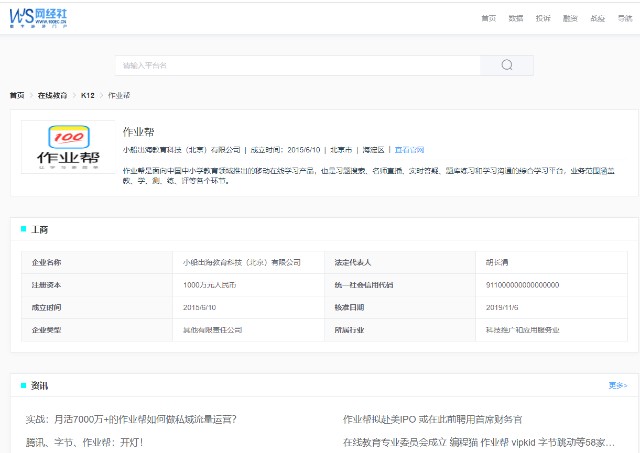Click 北京市 in the company info line

(x=341, y=150)
